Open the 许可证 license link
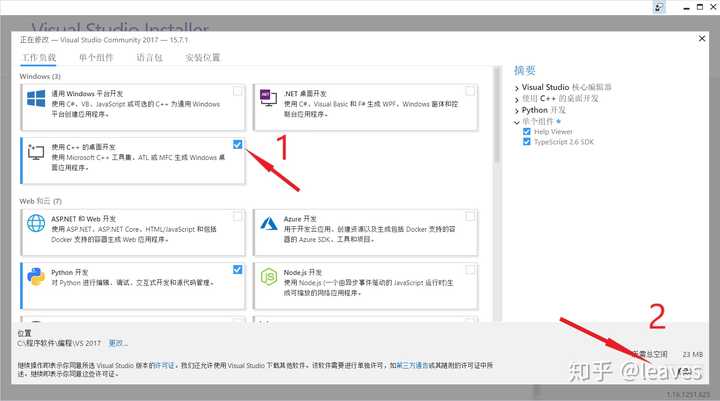Image resolution: width=720 pixels, height=401 pixels. click(164, 365)
